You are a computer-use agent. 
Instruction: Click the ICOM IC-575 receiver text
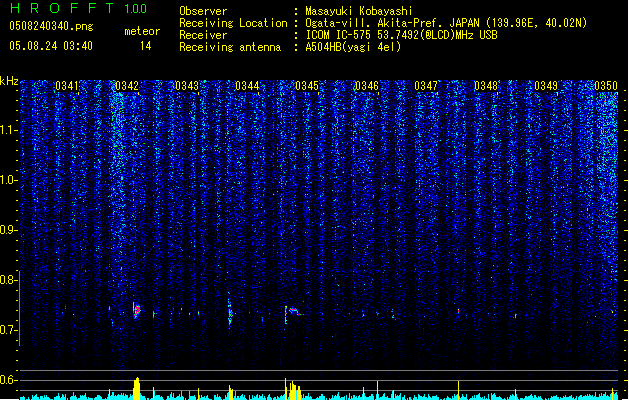point(401,35)
